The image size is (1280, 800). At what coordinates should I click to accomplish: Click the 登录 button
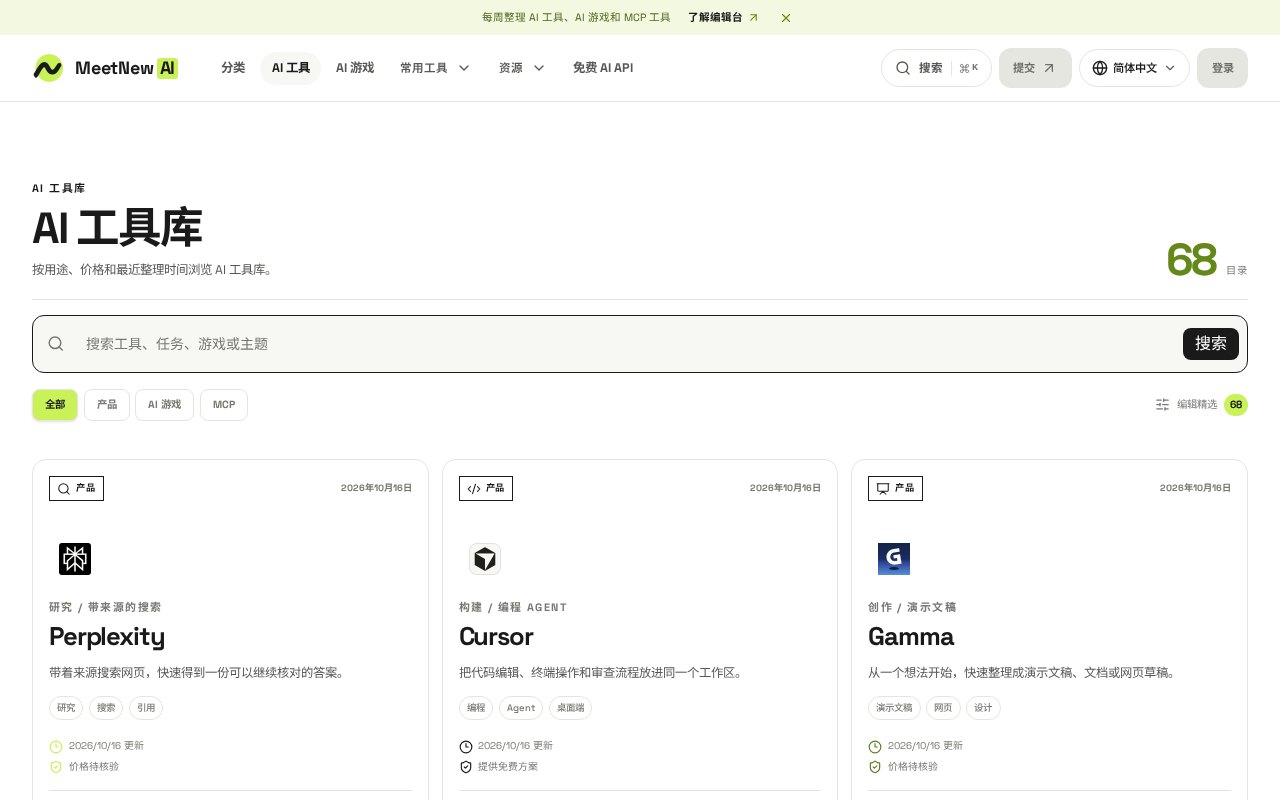click(x=1222, y=68)
